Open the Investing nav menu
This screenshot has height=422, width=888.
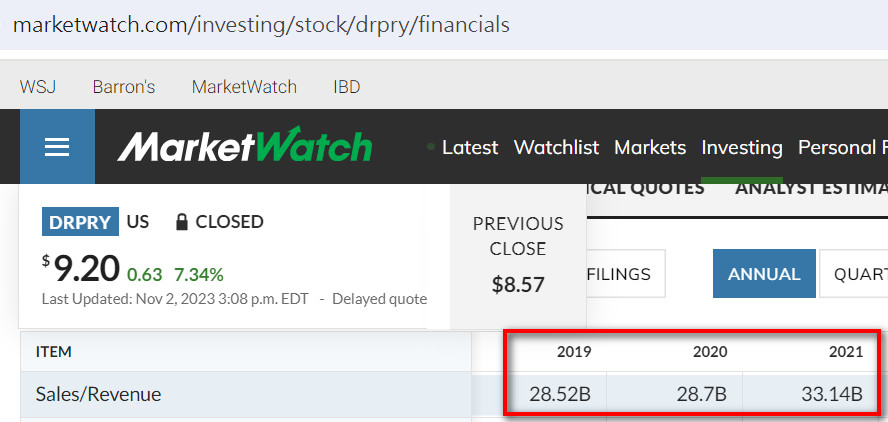coord(742,147)
